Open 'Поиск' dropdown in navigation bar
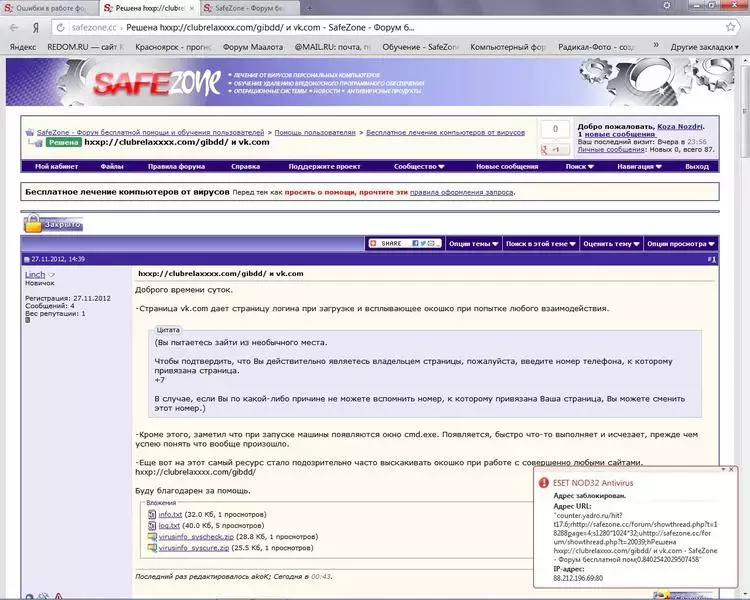The image size is (750, 600). click(x=579, y=167)
